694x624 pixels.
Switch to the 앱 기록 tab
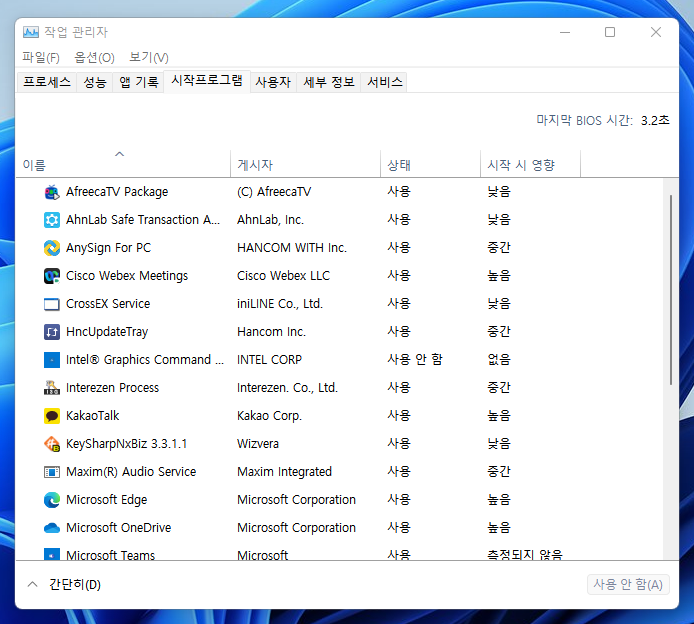[138, 82]
